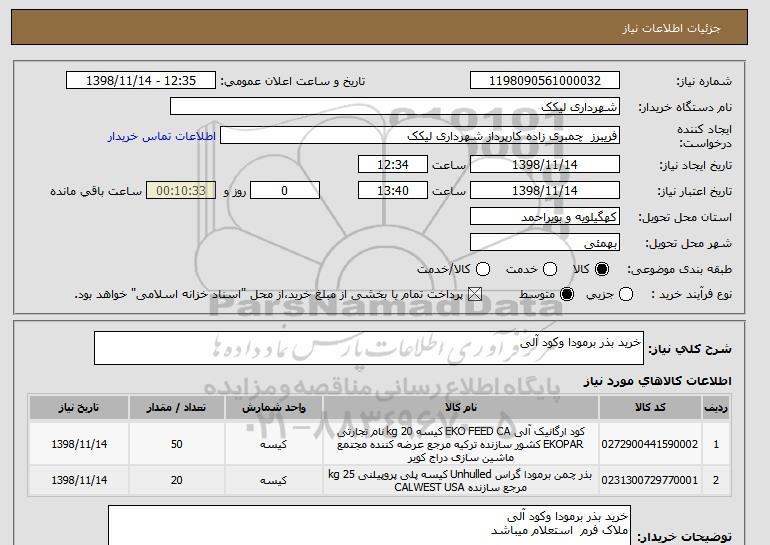The height and width of the screenshot is (545, 770).
Task: Click the buyer notes text area
Action: tap(369, 525)
